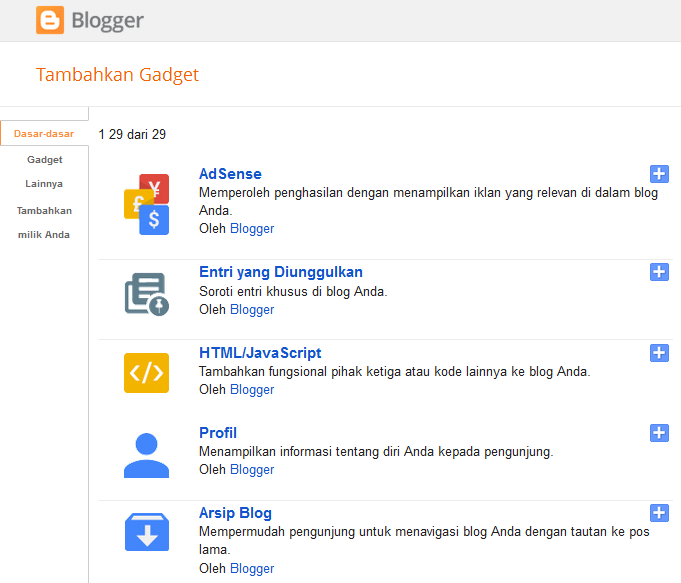
Task: Open the AdSense gadget title link
Action: coord(230,174)
